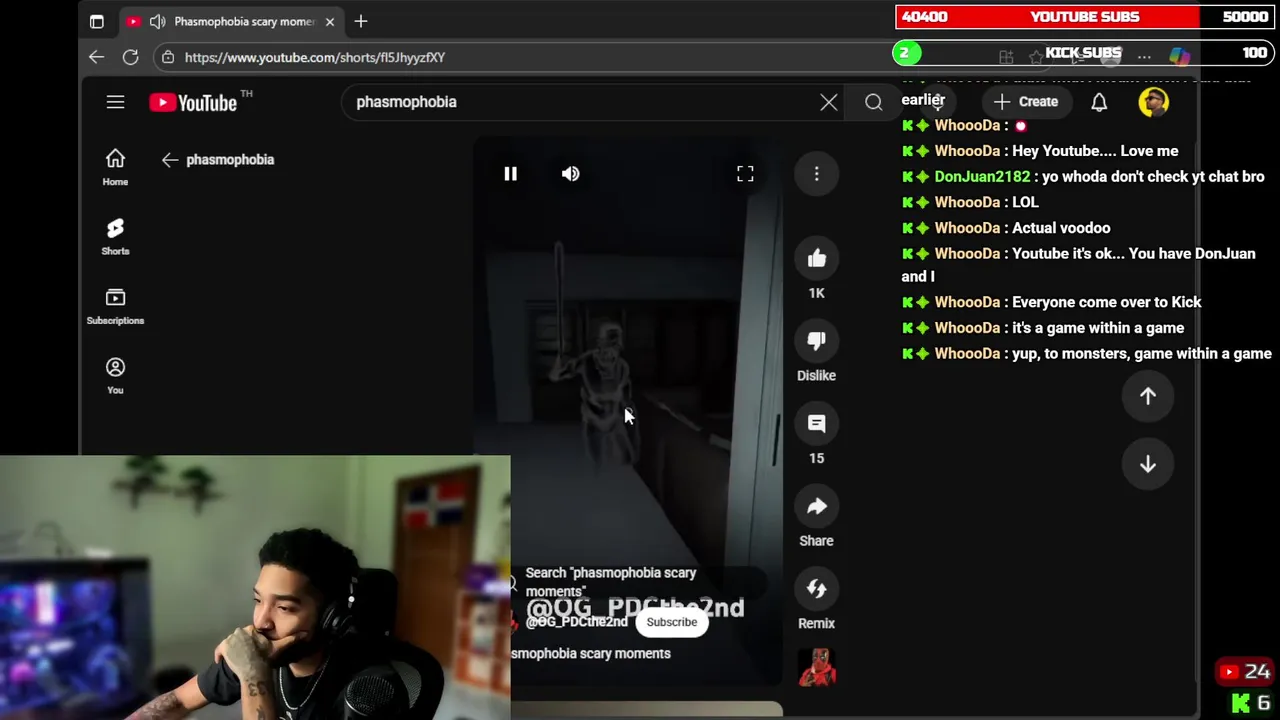Reload the browser page
The width and height of the screenshot is (1280, 720).
(130, 57)
